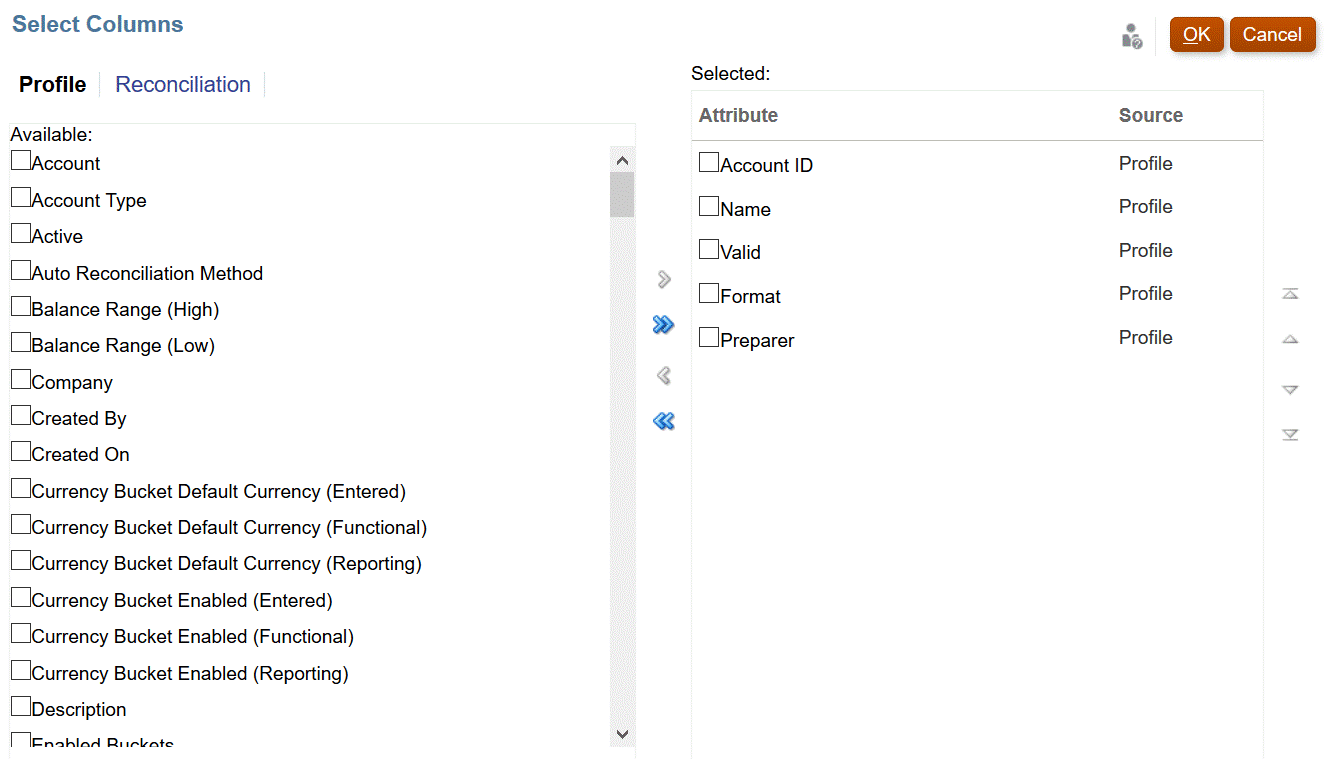Screen dimensions: 1330x759
Task: Click the scrollbar down arrow
Action: (x=622, y=734)
